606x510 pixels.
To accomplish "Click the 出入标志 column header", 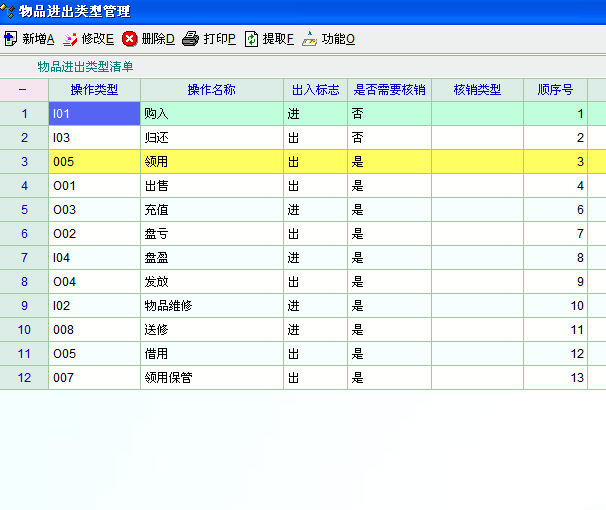I will pos(315,89).
